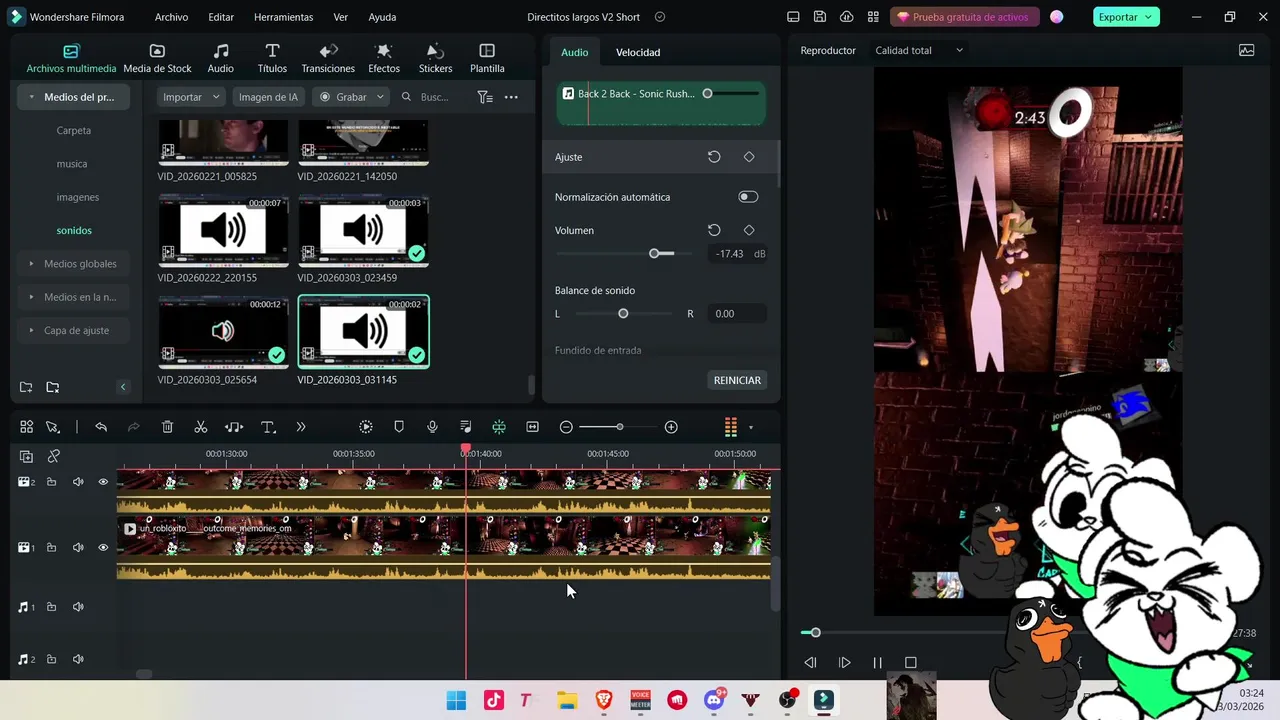Open the imagenes folder
This screenshot has height=720, width=1280.
(x=78, y=197)
